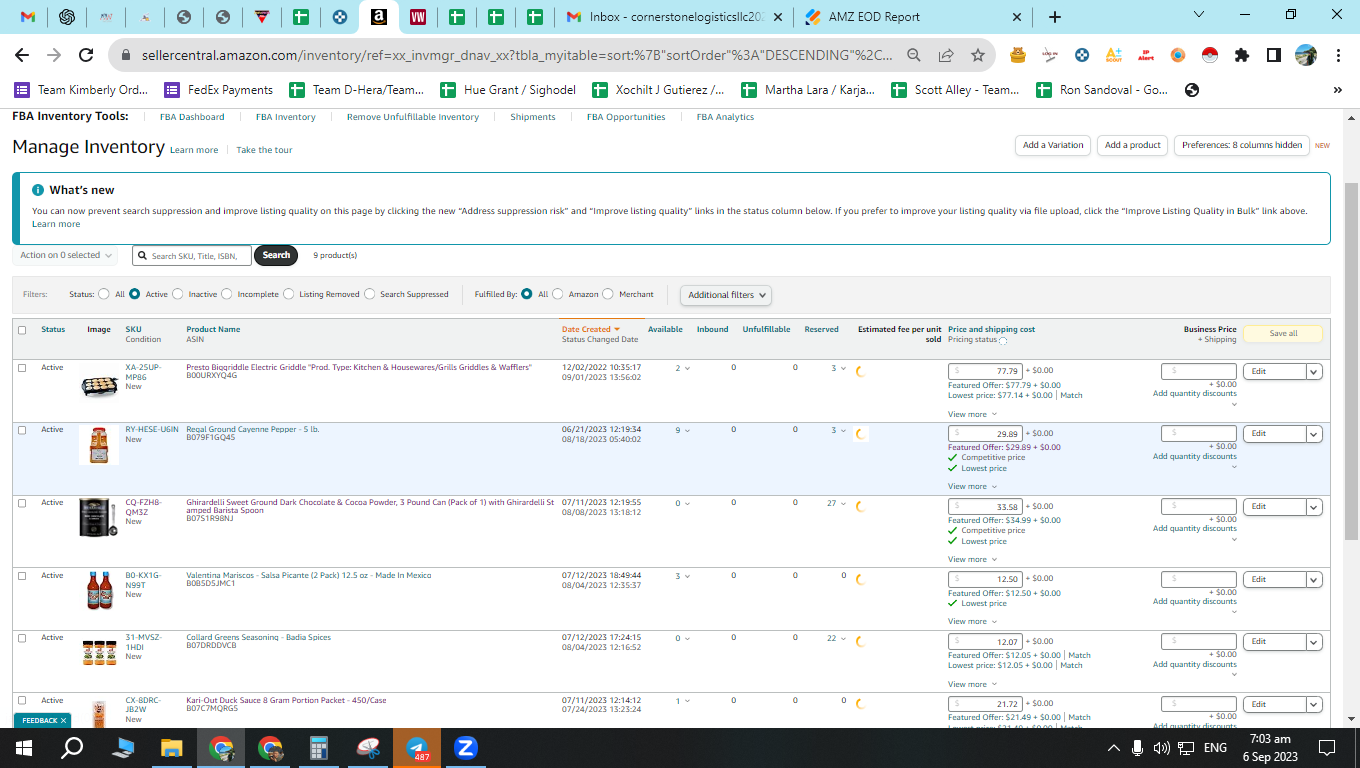Open Valentina Mariscos Salsa Picante product link
This screenshot has width=1360, height=768.
click(x=309, y=575)
